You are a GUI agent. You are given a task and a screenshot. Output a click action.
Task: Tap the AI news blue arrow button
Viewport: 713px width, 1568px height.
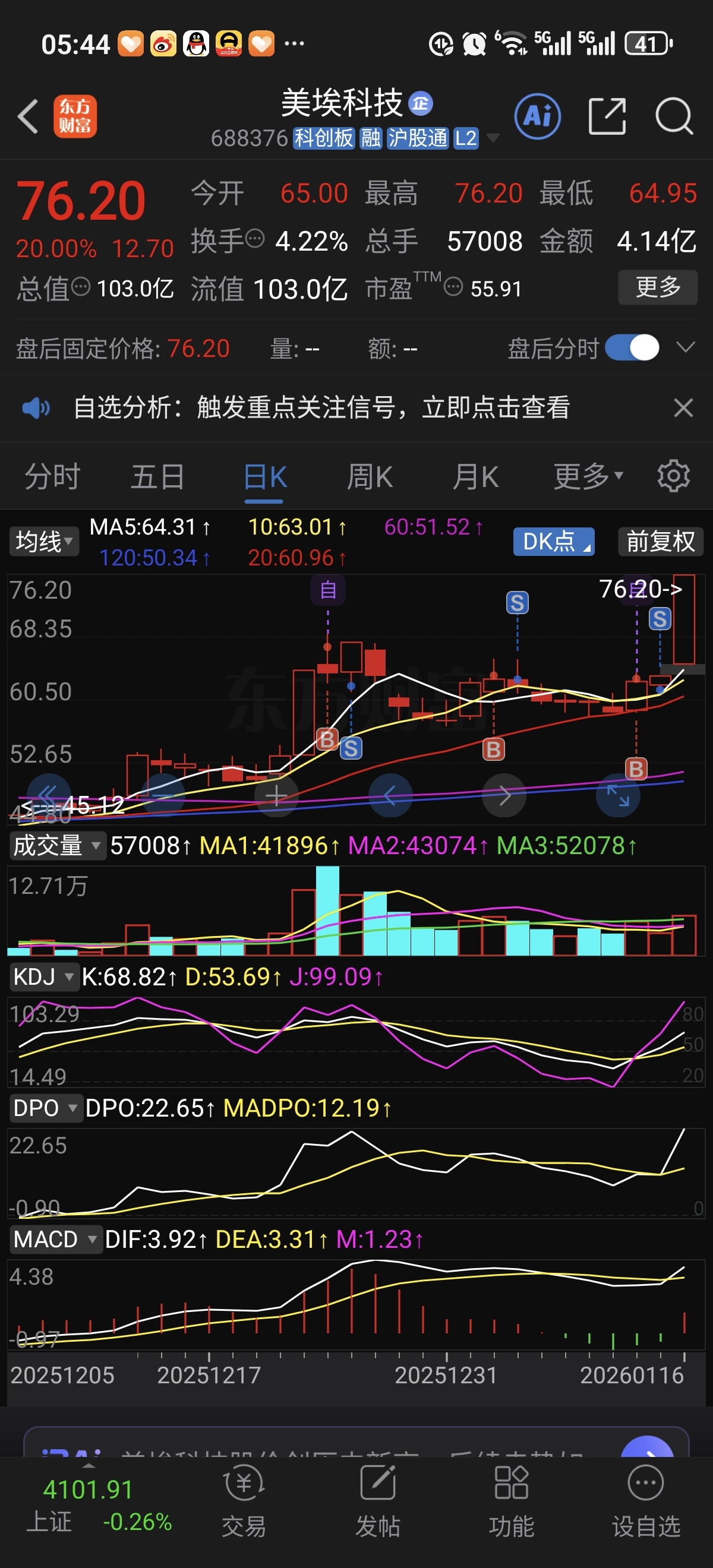pos(647,1447)
